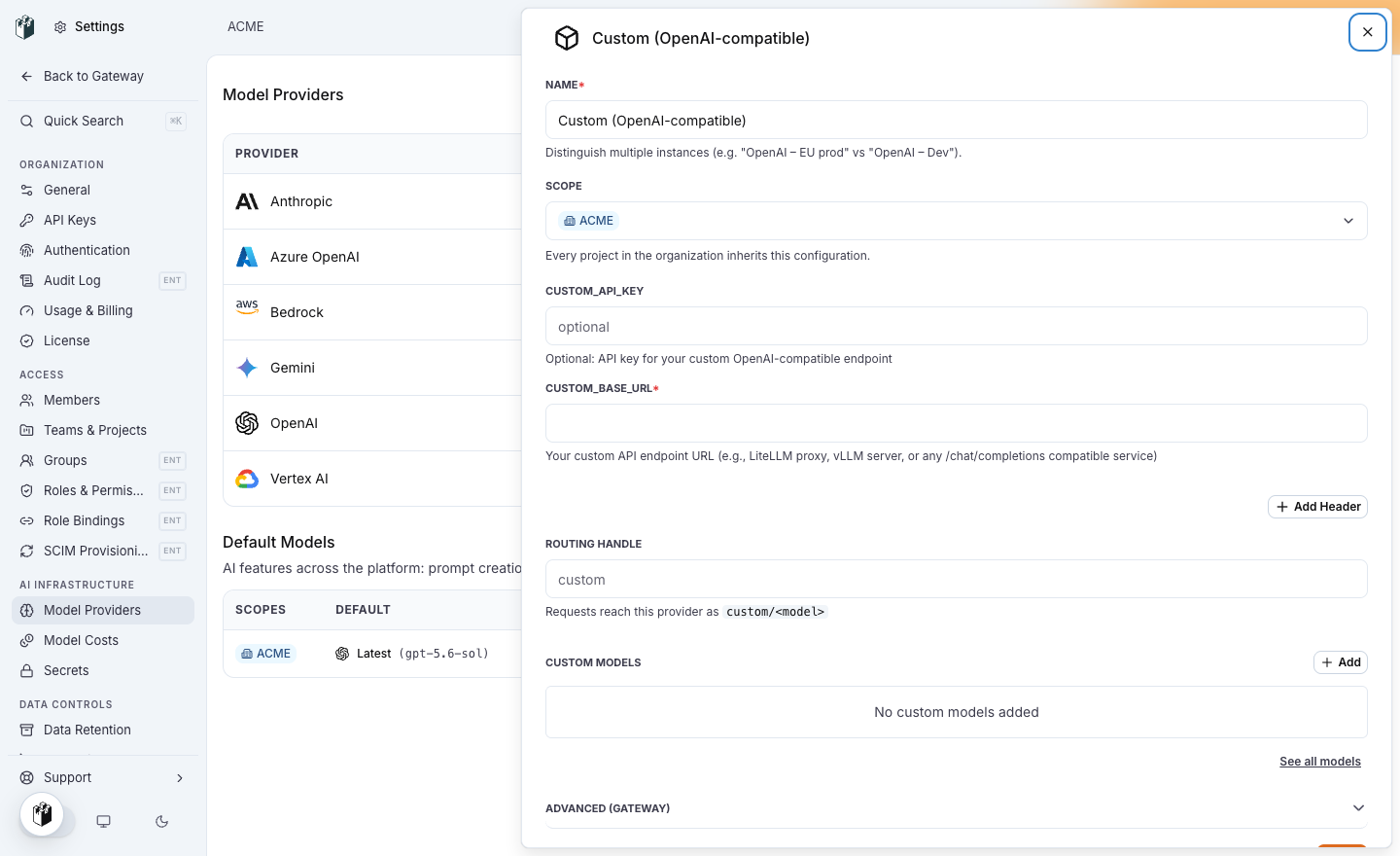Click the ACME breadcrumb in header

(x=246, y=27)
